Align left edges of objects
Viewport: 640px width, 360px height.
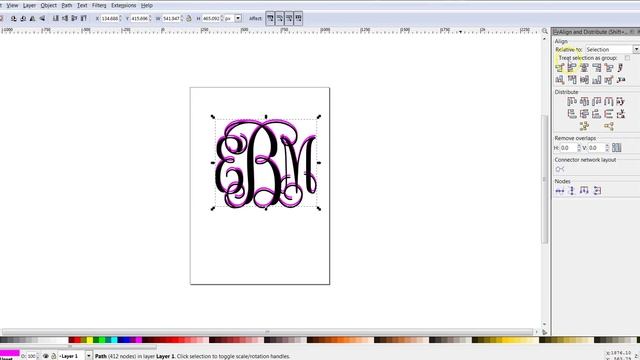[x=572, y=68]
